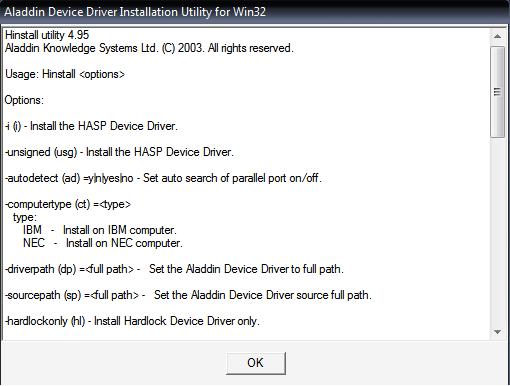This screenshot has width=510, height=386.
Task: Click the vertical scrollbar thumb
Action: tap(497, 92)
